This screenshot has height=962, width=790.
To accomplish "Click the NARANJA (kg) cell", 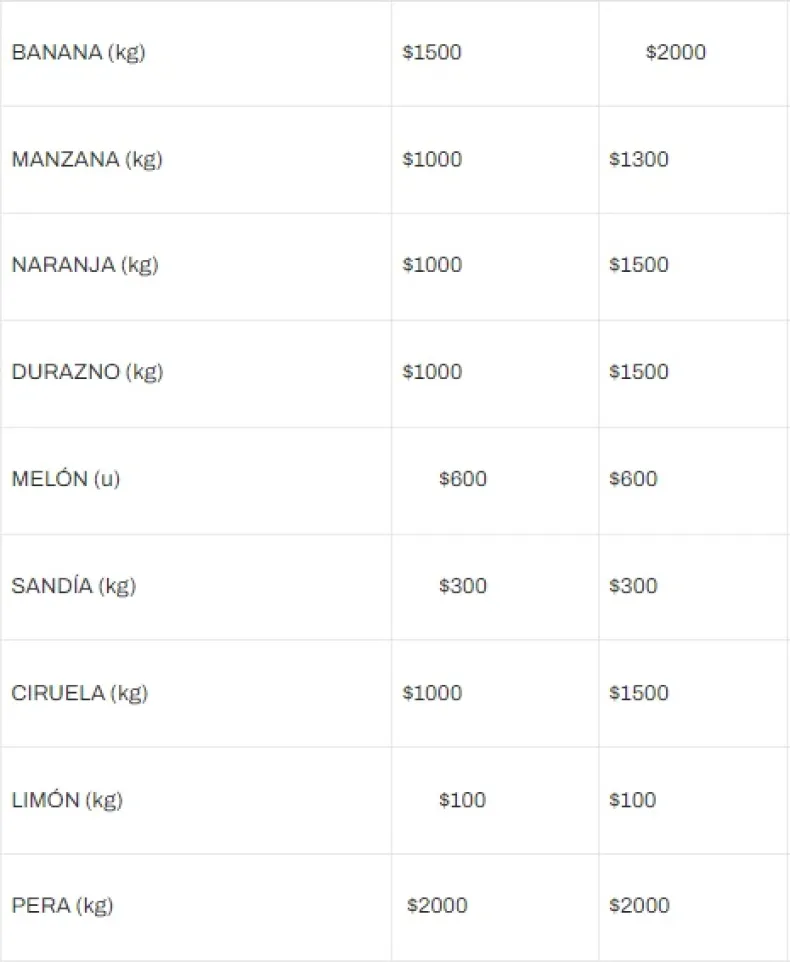I will point(85,265).
